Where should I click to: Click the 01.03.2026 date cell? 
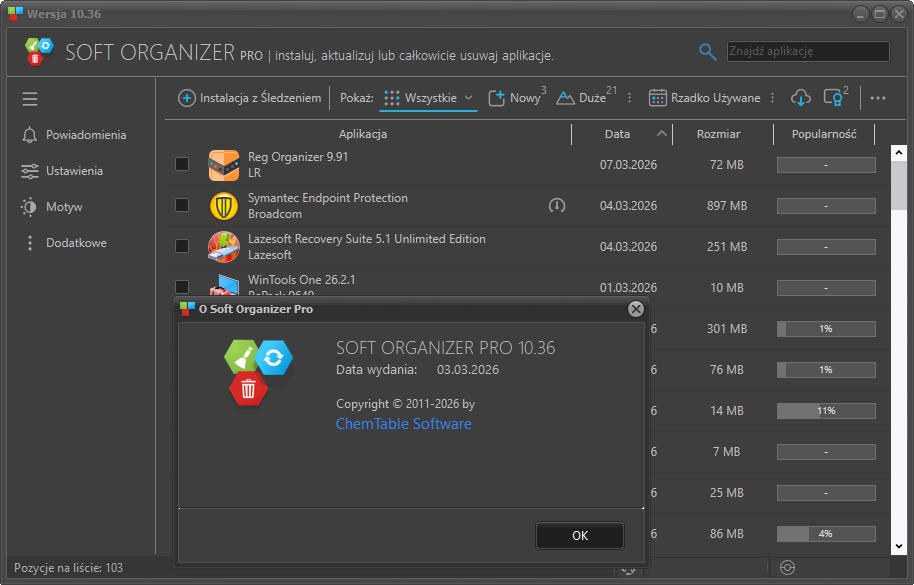(x=628, y=288)
